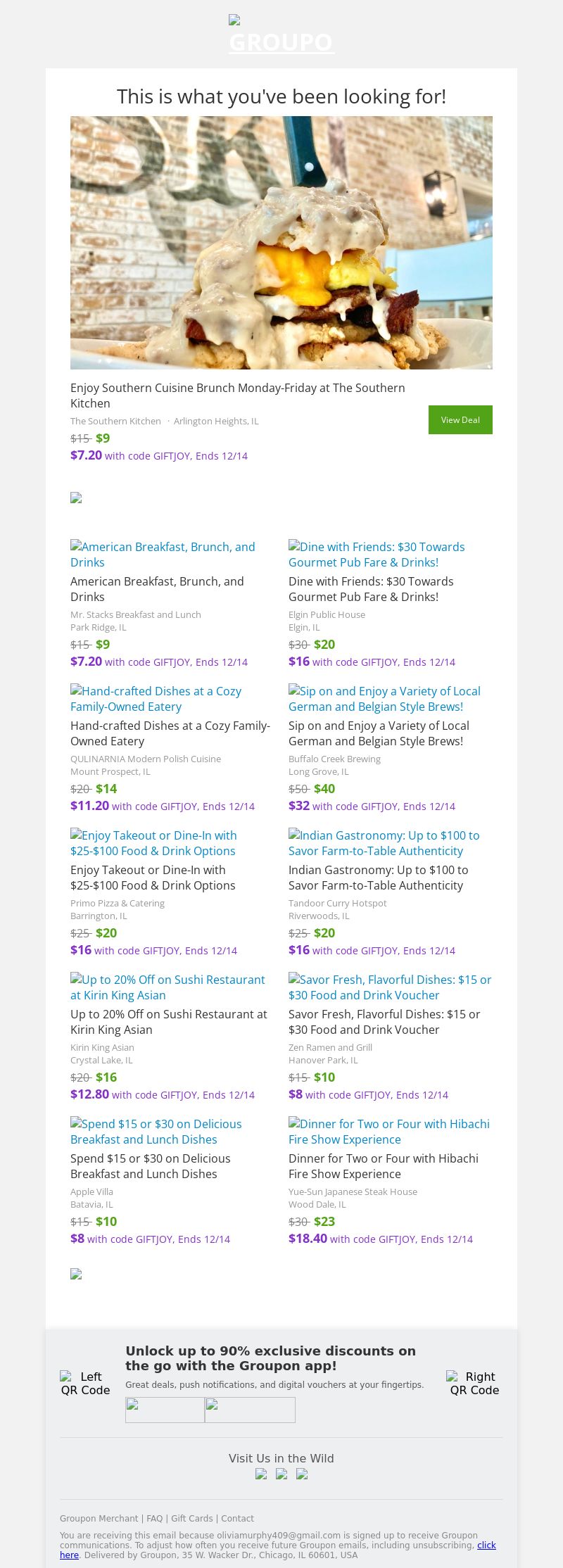
Task: Open the Elgin Public House pub fare deal
Action: [377, 555]
